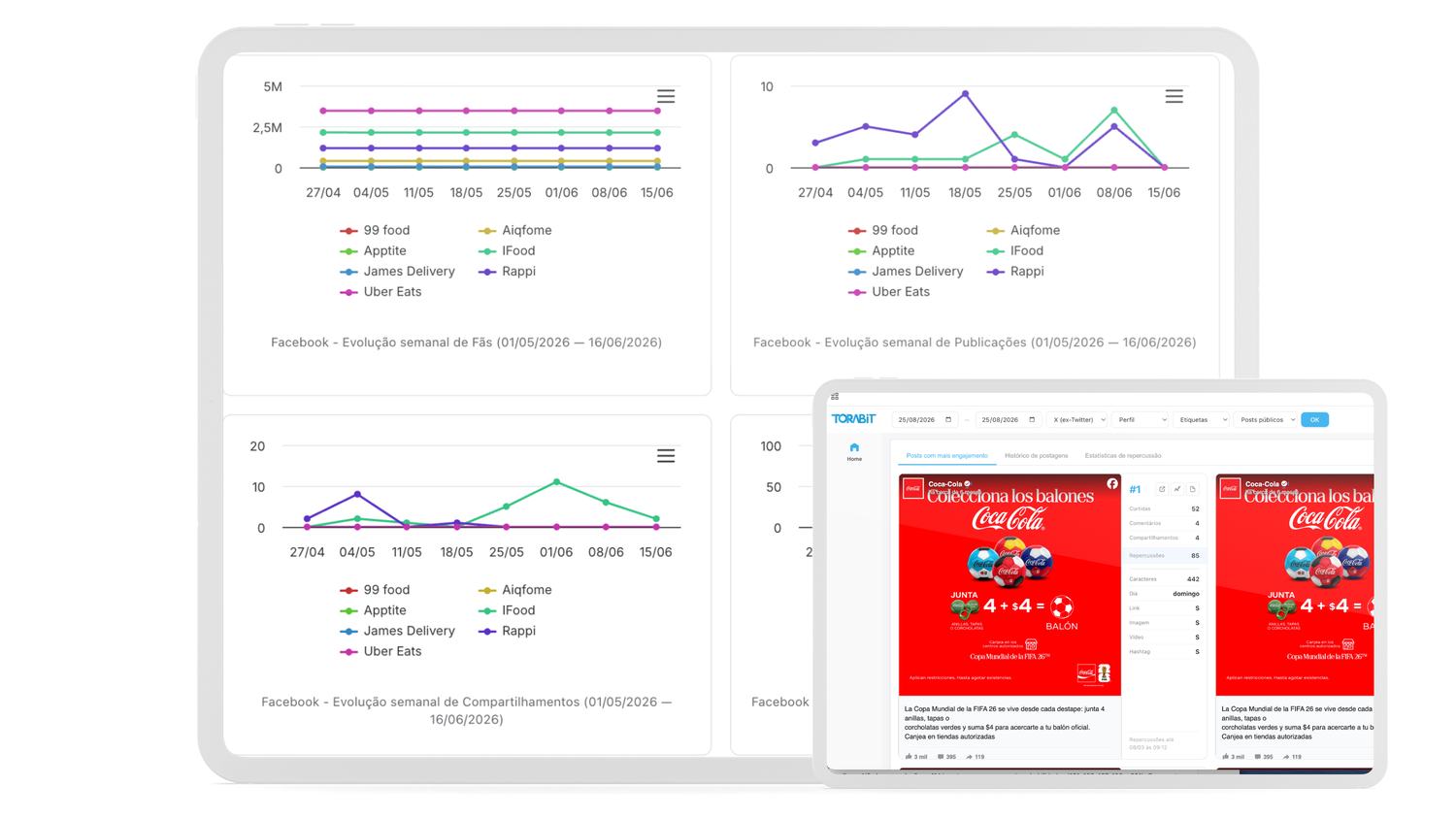Click the title Facebook - Evolução semanal de Publicações
The height and width of the screenshot is (818, 1456).
(x=975, y=343)
